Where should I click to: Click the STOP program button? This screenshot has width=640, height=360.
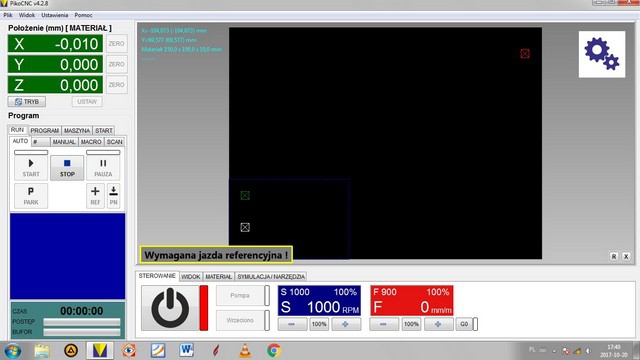pos(67,168)
